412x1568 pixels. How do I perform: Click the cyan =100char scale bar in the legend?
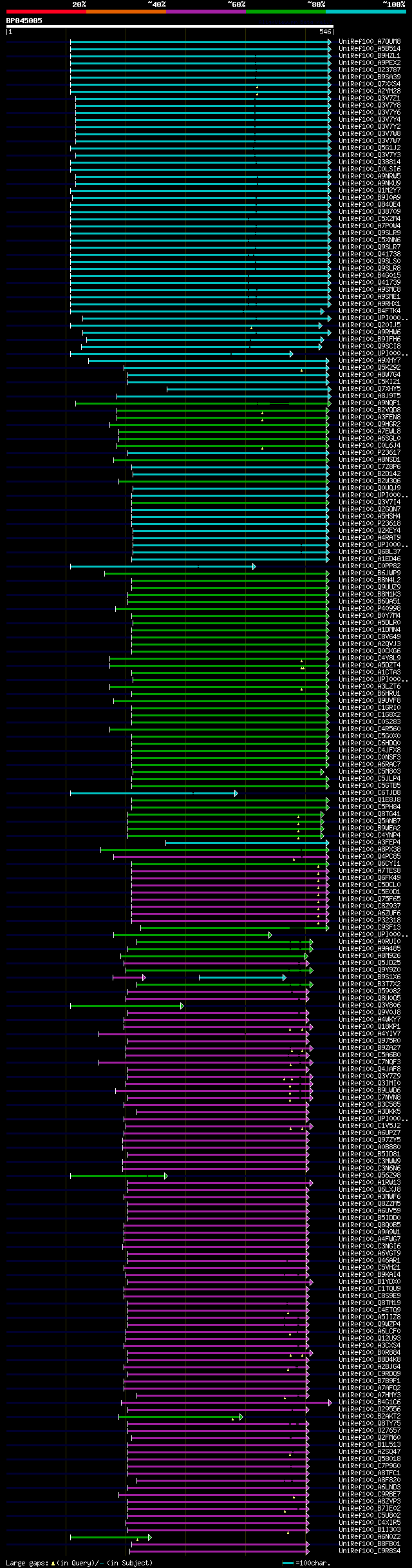[288, 1563]
